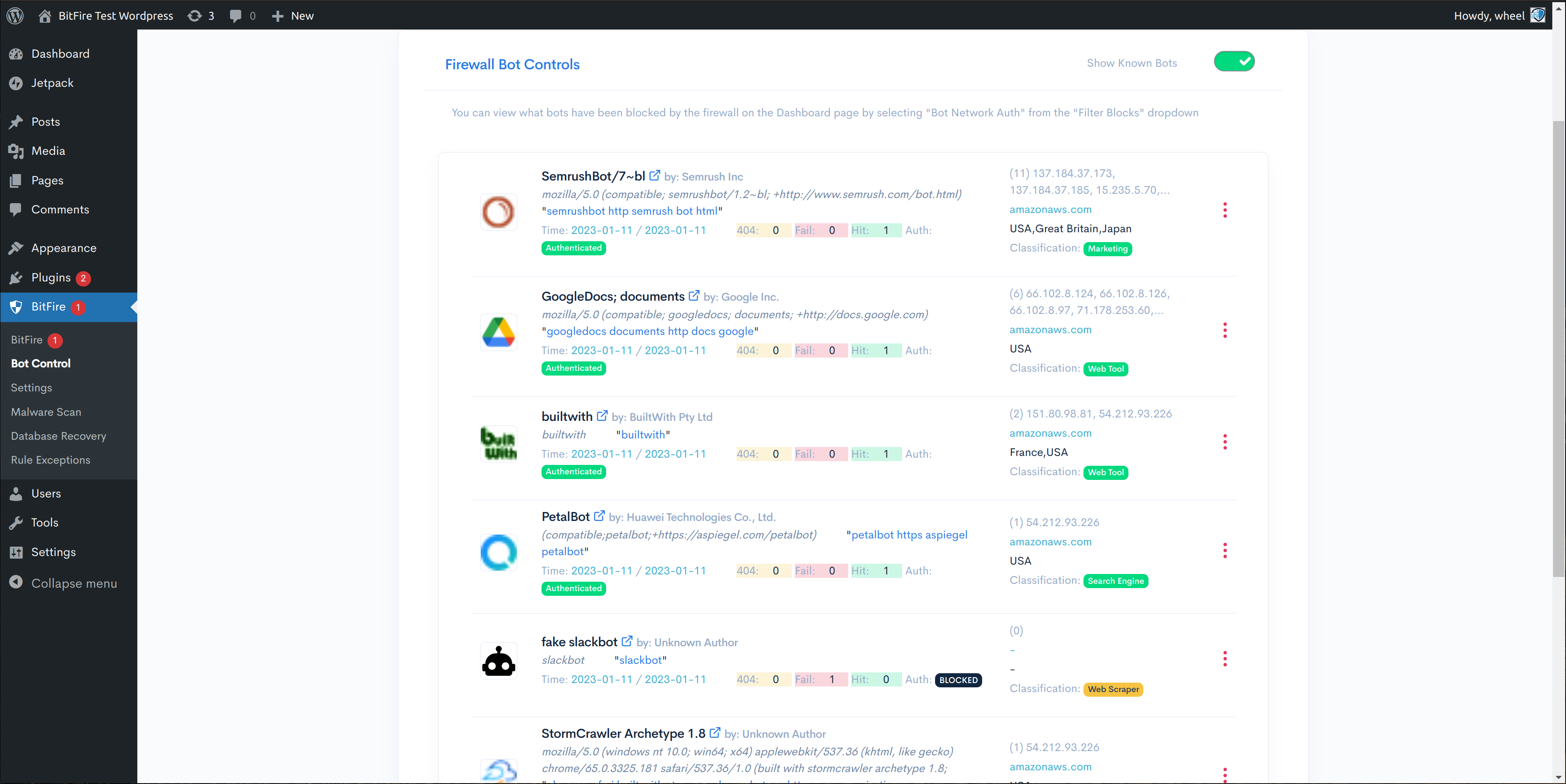The width and height of the screenshot is (1566, 784).
Task: Open three-dot menu for builtwith row
Action: coord(1225,442)
